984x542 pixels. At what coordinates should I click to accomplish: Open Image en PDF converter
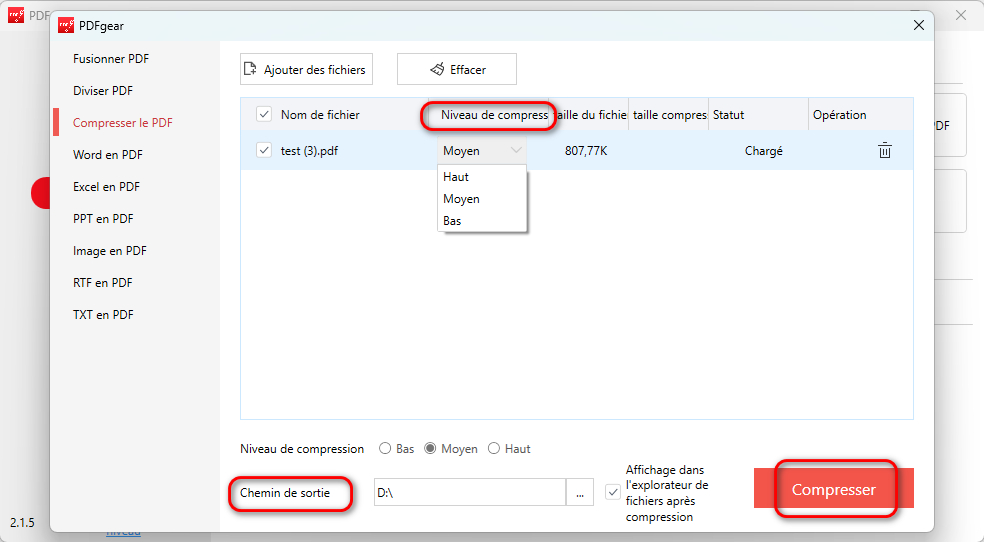(110, 250)
